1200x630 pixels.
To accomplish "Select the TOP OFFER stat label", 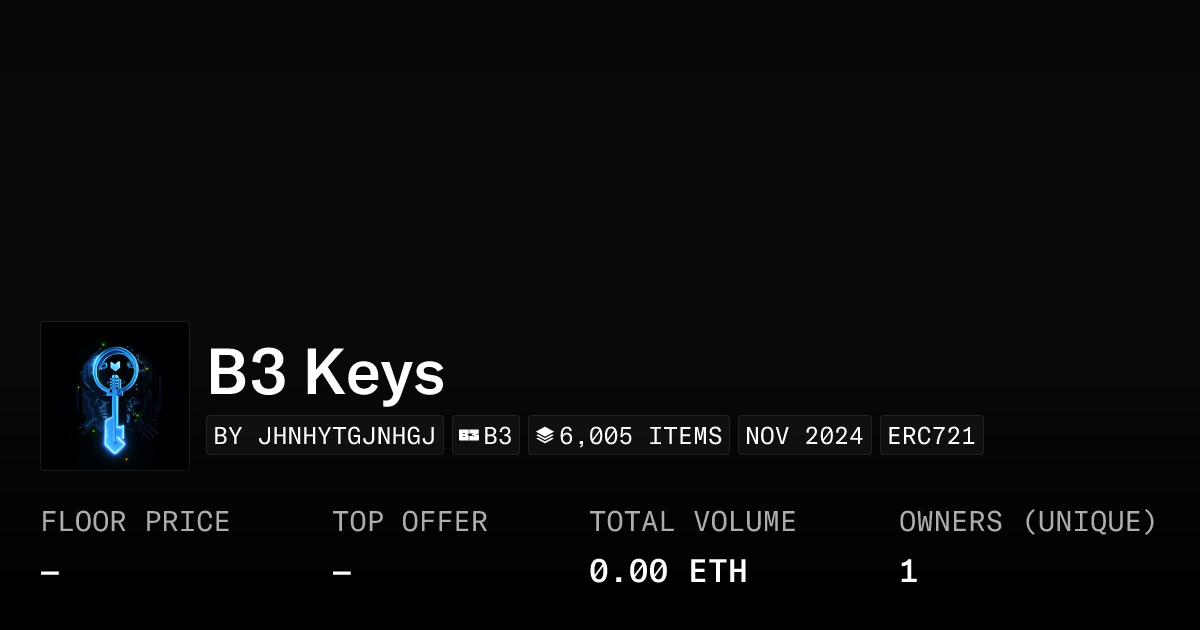I will (410, 522).
